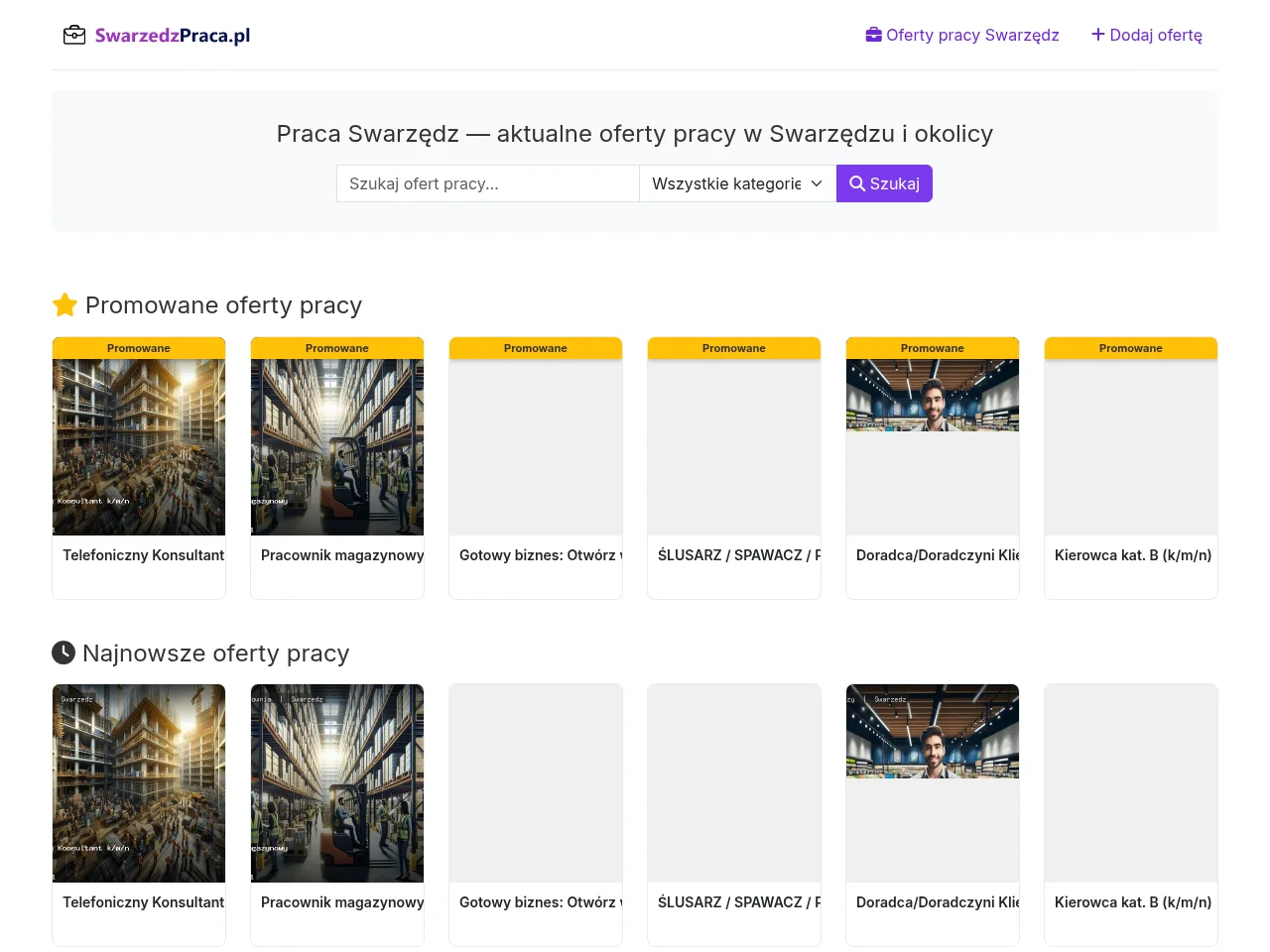Open promoted Gotowy biznes: Otwórz title
This screenshot has height=952, width=1270.
(541, 555)
